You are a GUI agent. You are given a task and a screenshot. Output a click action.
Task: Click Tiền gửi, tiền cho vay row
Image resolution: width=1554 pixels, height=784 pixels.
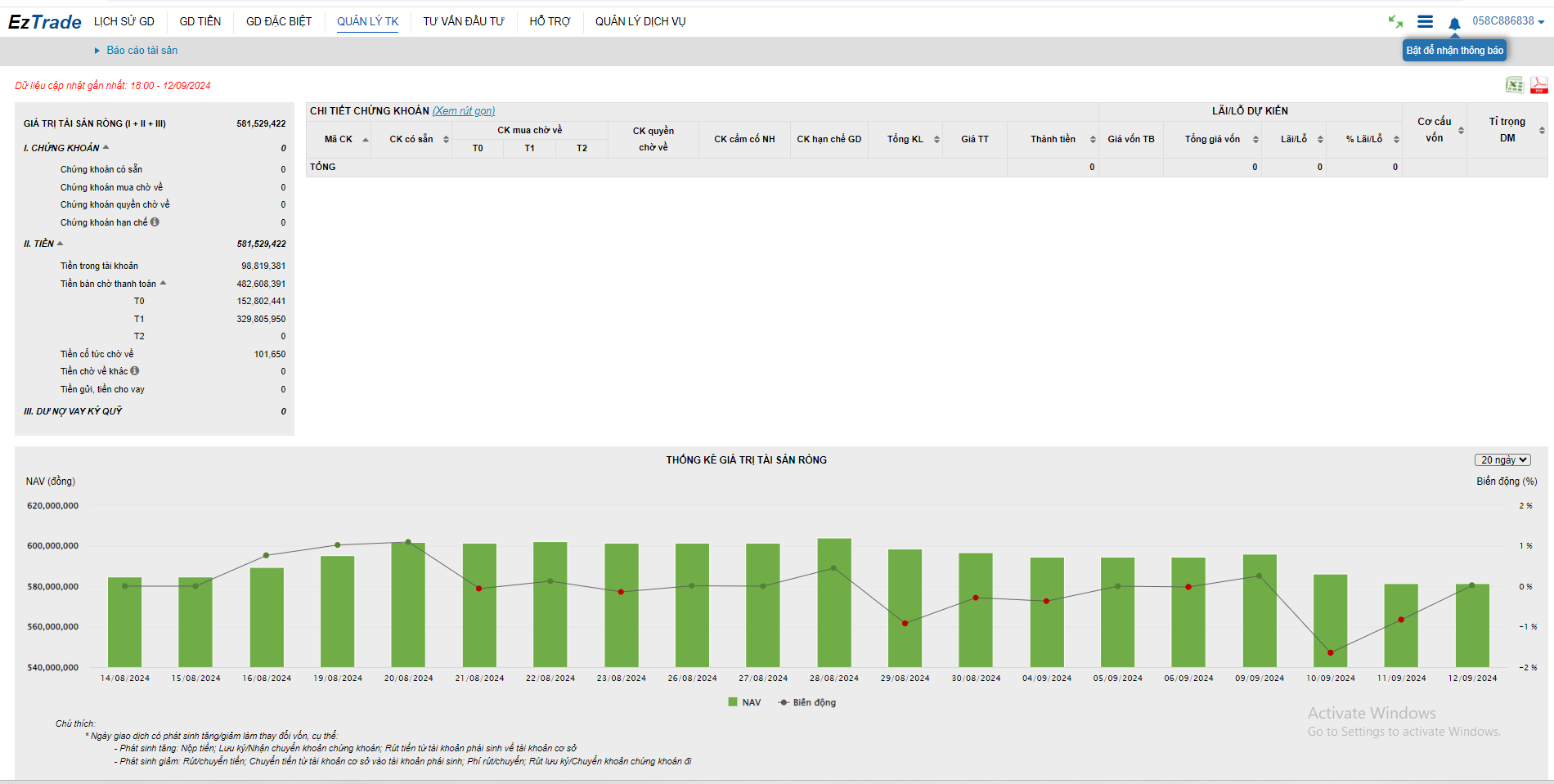155,389
